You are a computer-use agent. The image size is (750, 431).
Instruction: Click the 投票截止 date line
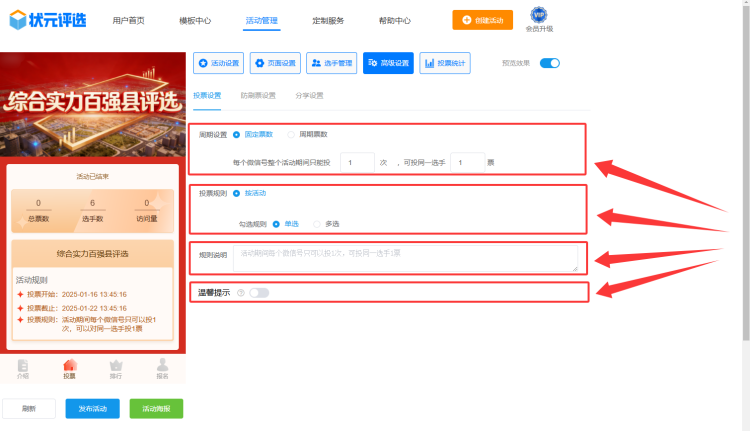coord(72,309)
